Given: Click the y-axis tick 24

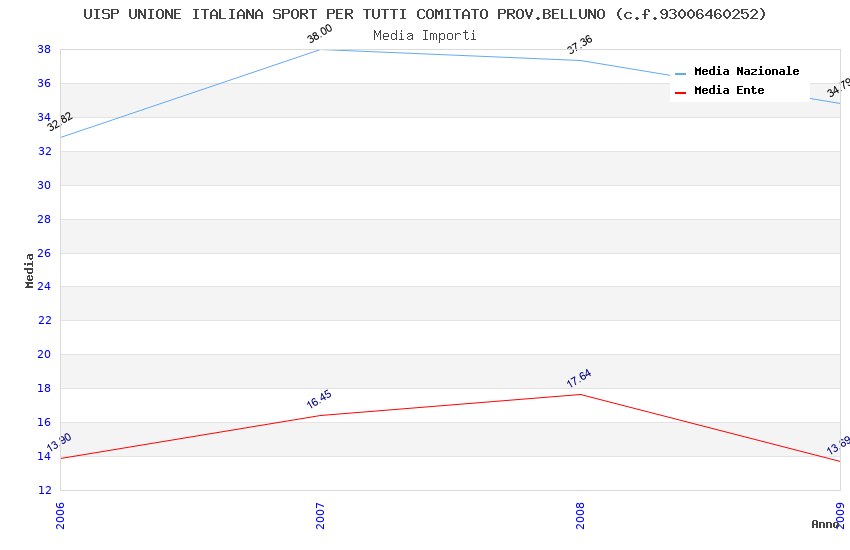Looking at the screenshot, I should [44, 286].
